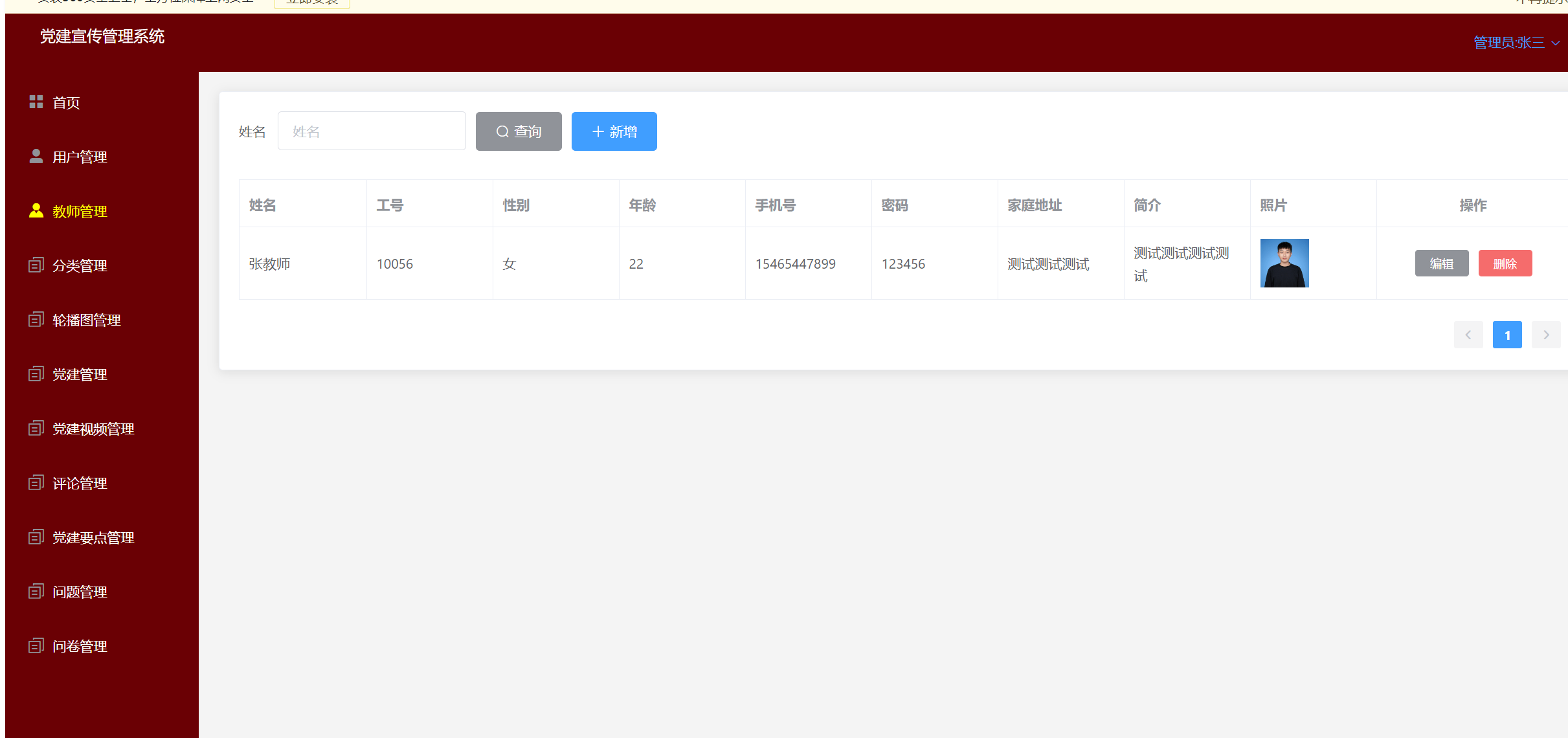Open 首页 menu item
1568x738 pixels.
[102, 102]
